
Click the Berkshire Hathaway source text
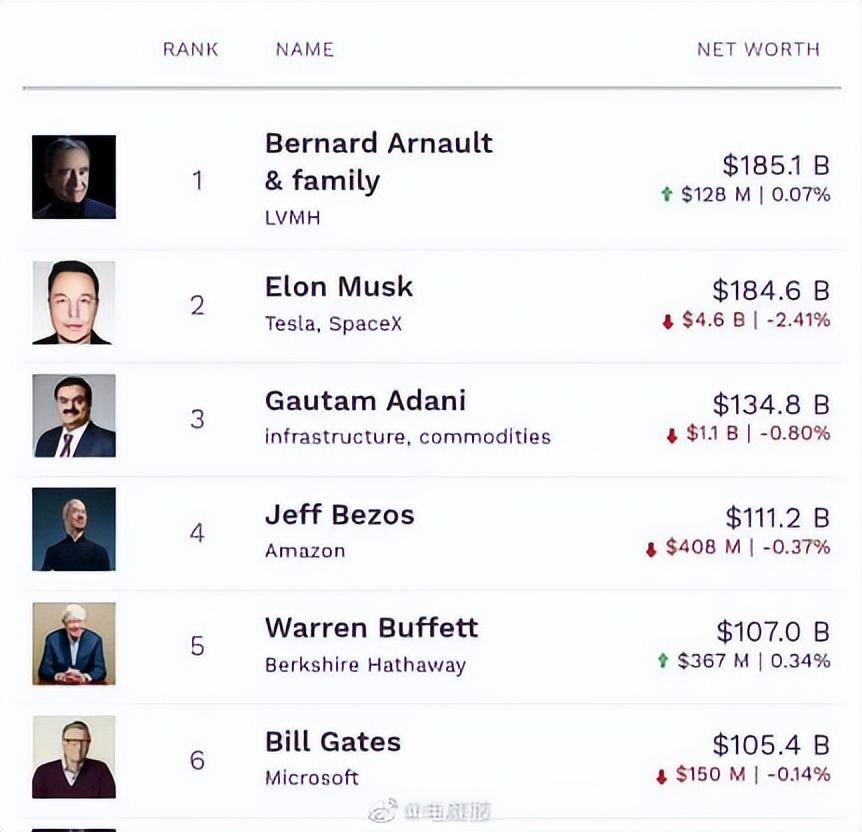pos(365,665)
